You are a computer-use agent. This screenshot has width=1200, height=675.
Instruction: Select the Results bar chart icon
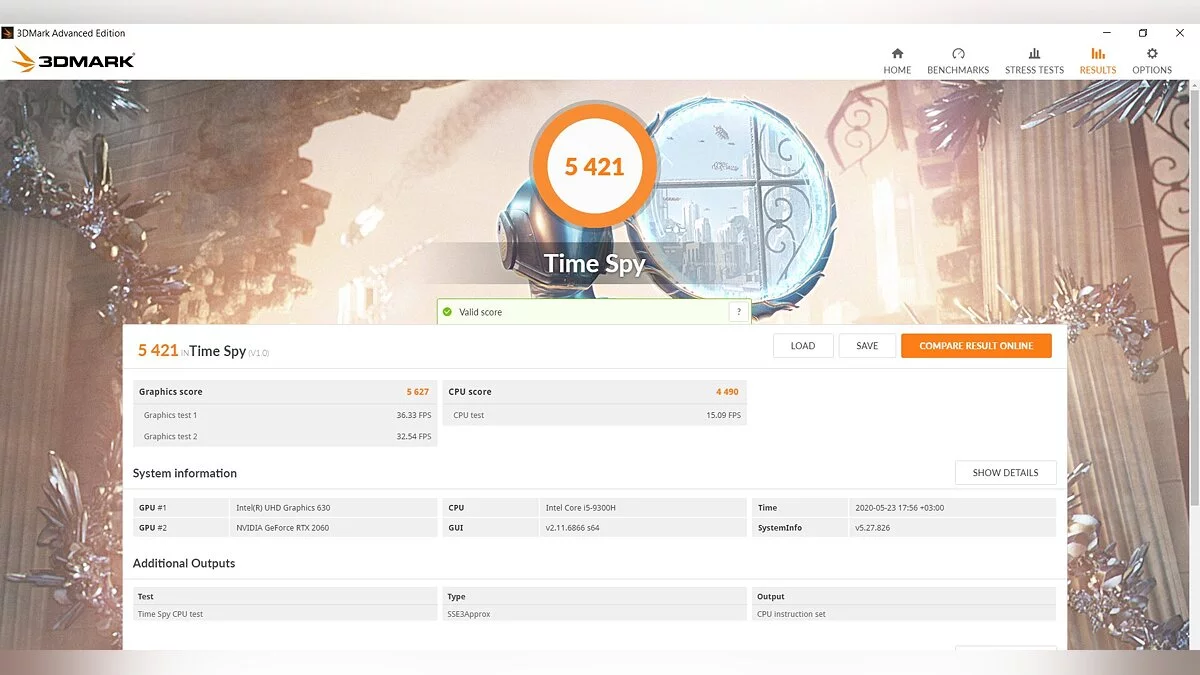[1098, 53]
